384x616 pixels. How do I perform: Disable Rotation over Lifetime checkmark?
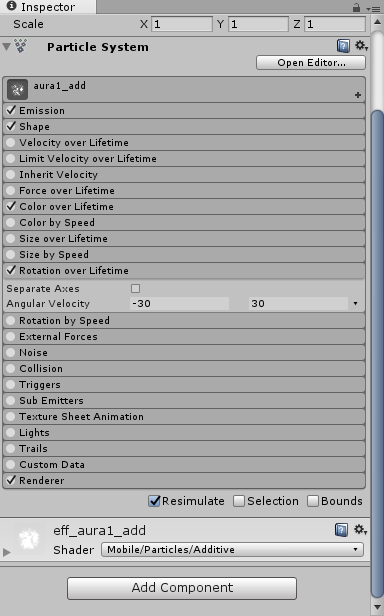pos(11,270)
